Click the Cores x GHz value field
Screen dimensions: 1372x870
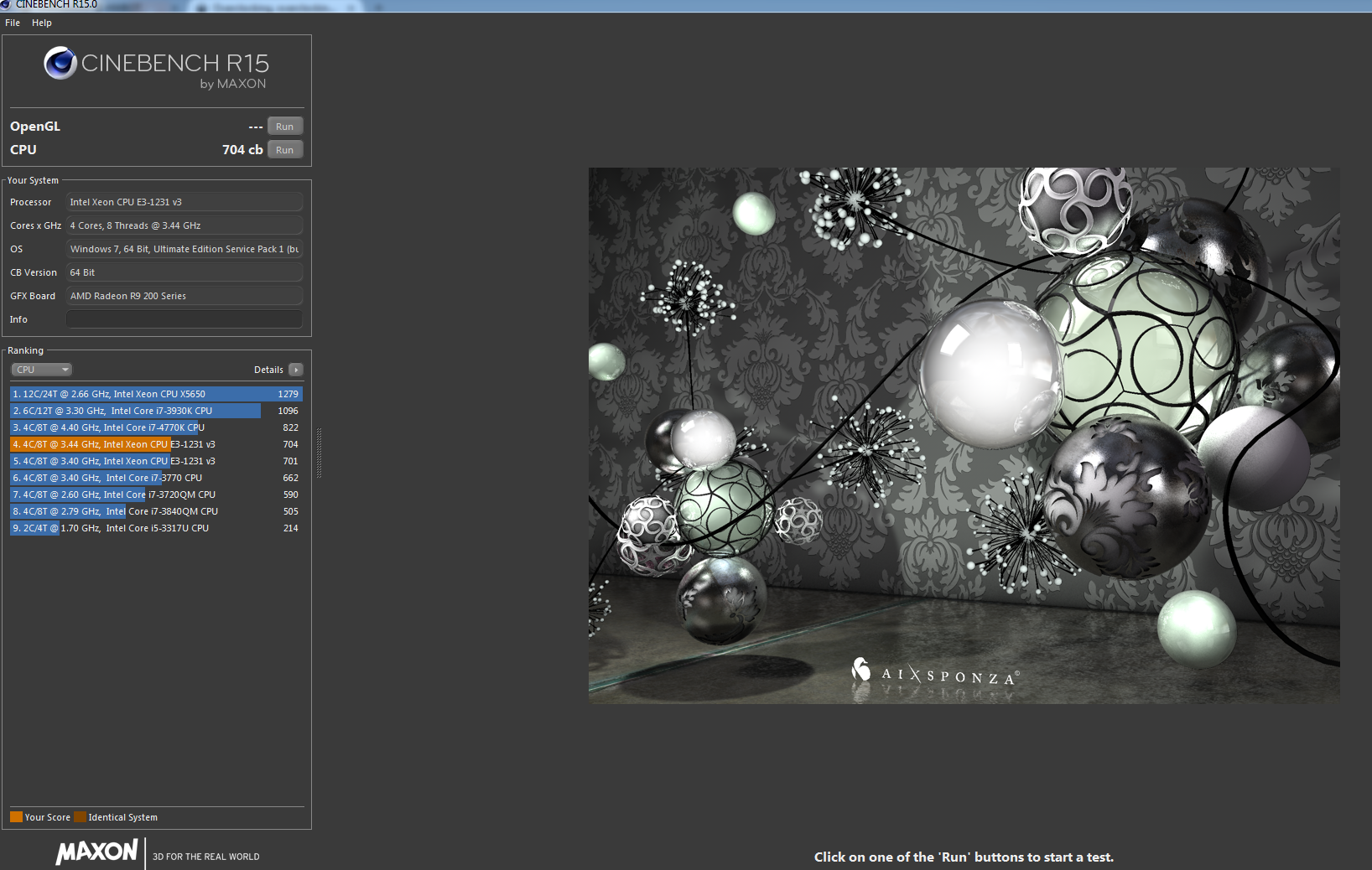coord(184,225)
